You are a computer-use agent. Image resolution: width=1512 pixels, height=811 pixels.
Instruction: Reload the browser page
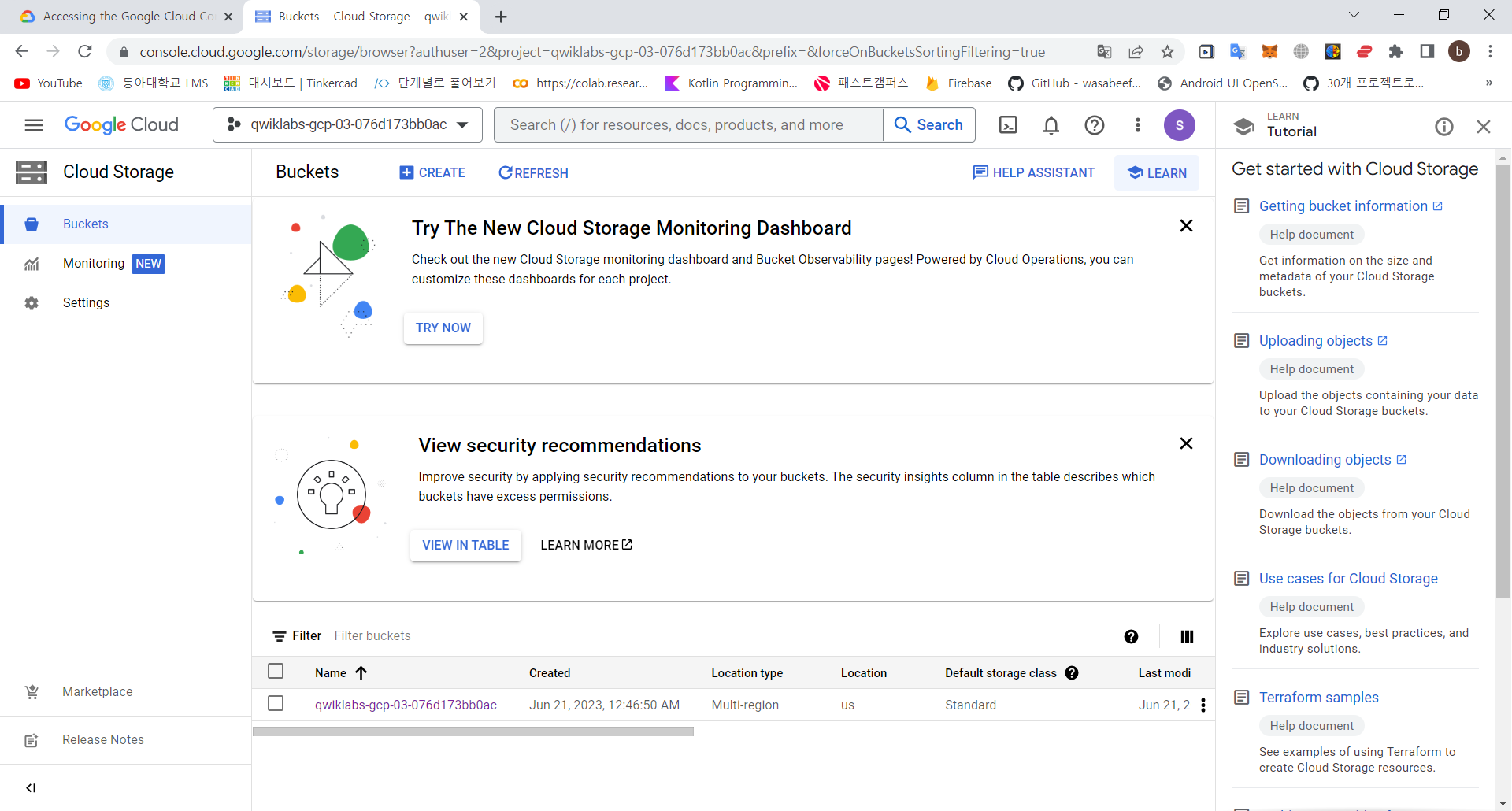point(85,52)
